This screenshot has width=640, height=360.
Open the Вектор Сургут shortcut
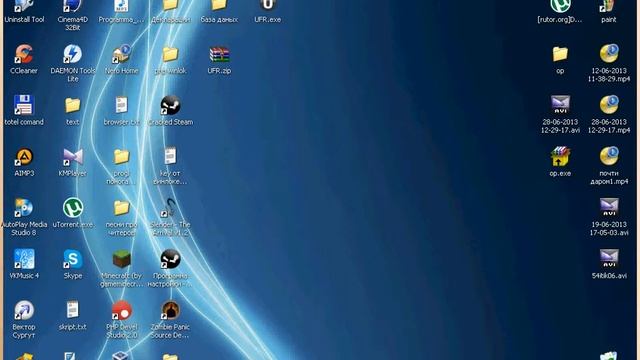pos(24,310)
